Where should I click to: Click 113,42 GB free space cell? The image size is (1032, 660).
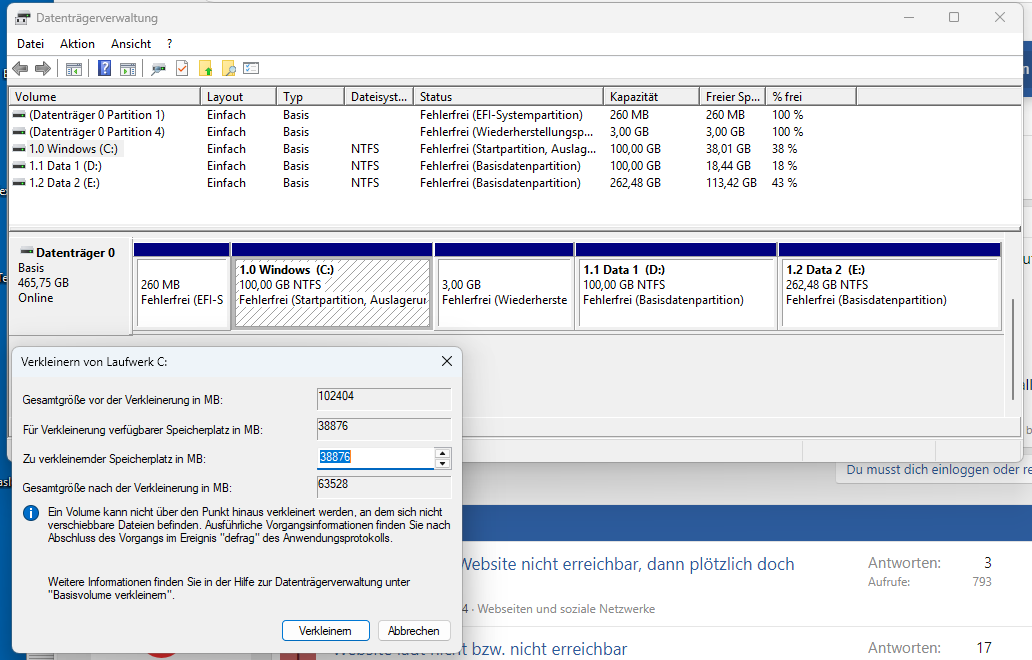(731, 184)
